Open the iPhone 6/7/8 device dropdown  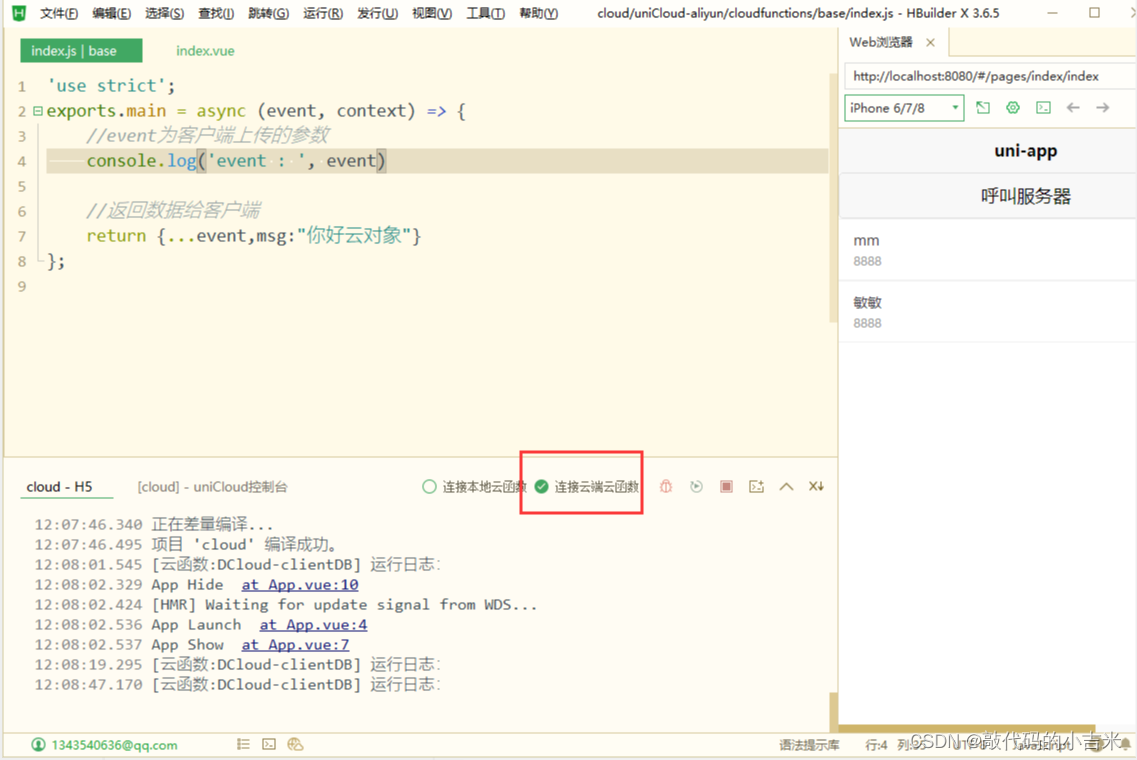click(x=904, y=108)
